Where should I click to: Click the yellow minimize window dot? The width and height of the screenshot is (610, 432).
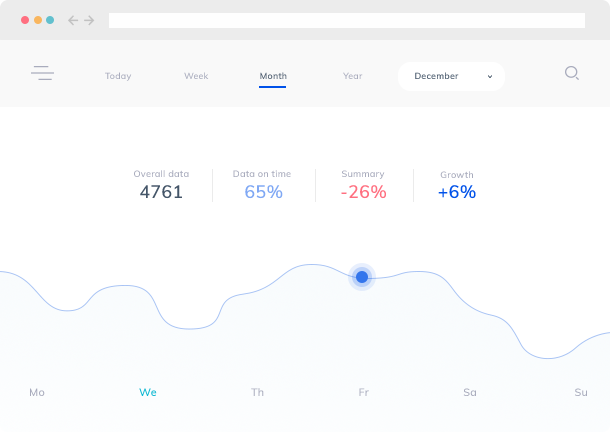[x=37, y=20]
